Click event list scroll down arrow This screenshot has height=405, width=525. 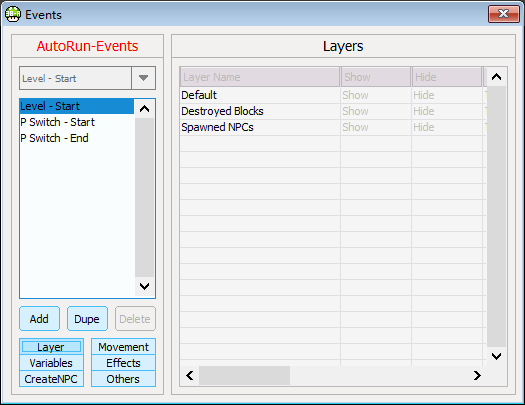144,286
